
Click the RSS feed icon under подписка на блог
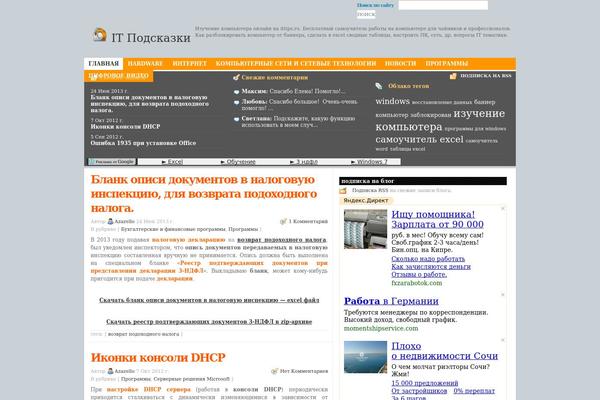pyautogui.click(x=343, y=191)
